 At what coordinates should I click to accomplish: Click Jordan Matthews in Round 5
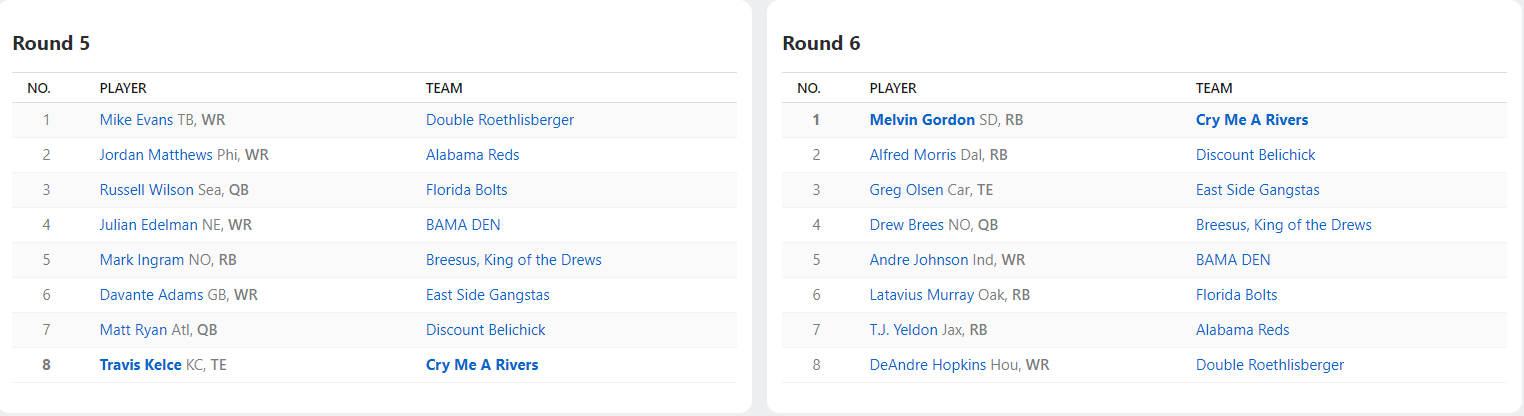[155, 155]
